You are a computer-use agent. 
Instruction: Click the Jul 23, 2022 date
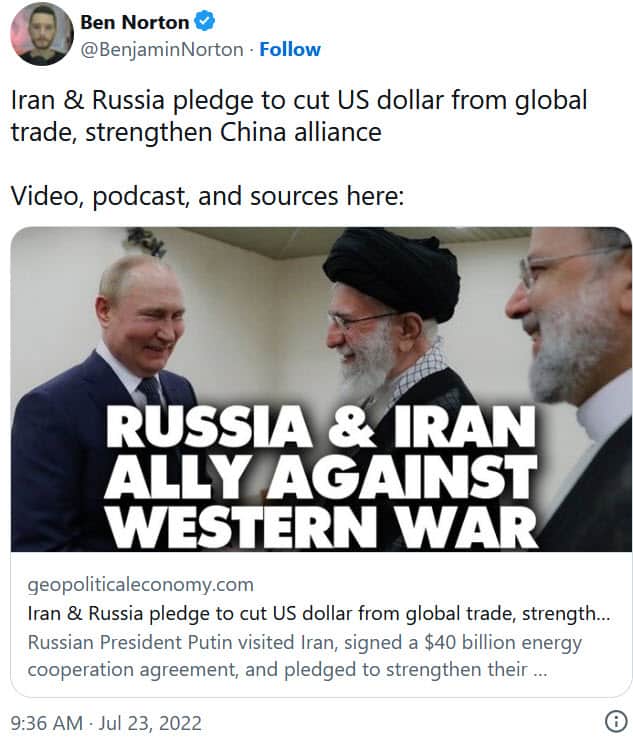pyautogui.click(x=150, y=723)
